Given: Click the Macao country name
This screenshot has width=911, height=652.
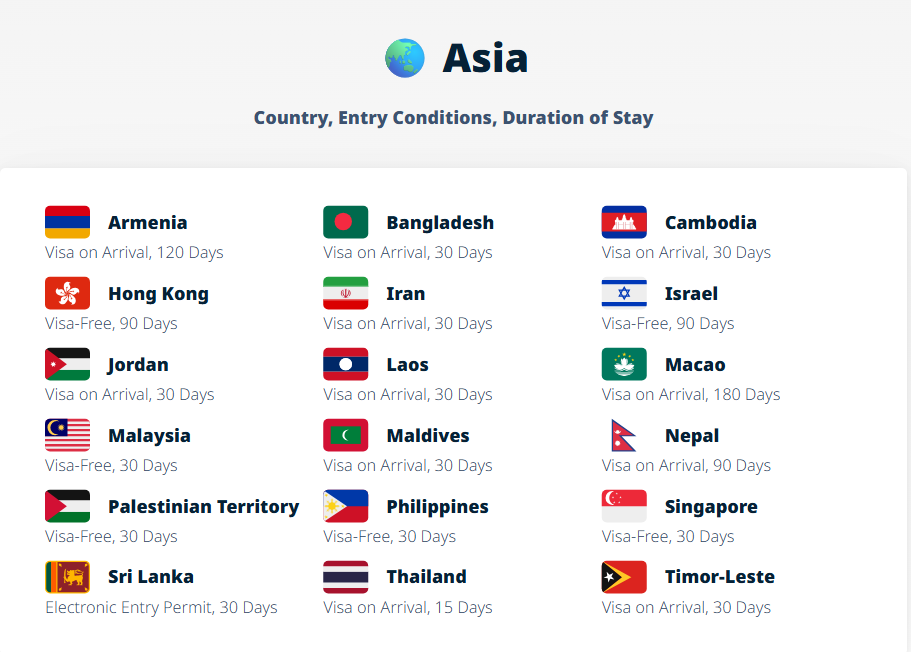Looking at the screenshot, I should (695, 365).
